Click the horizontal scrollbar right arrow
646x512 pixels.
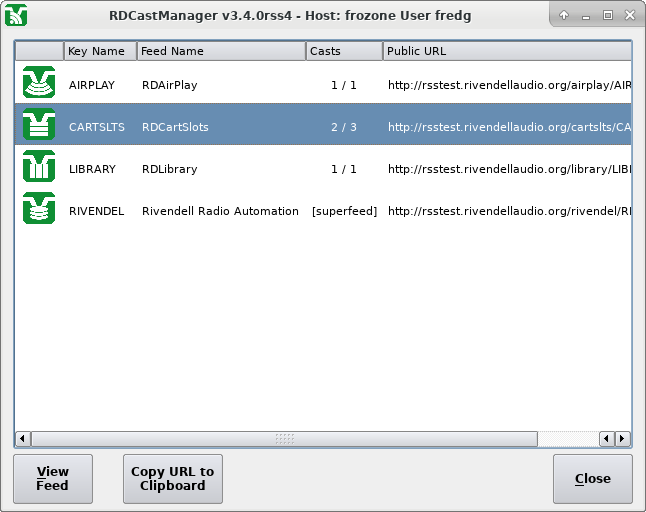click(x=622, y=438)
